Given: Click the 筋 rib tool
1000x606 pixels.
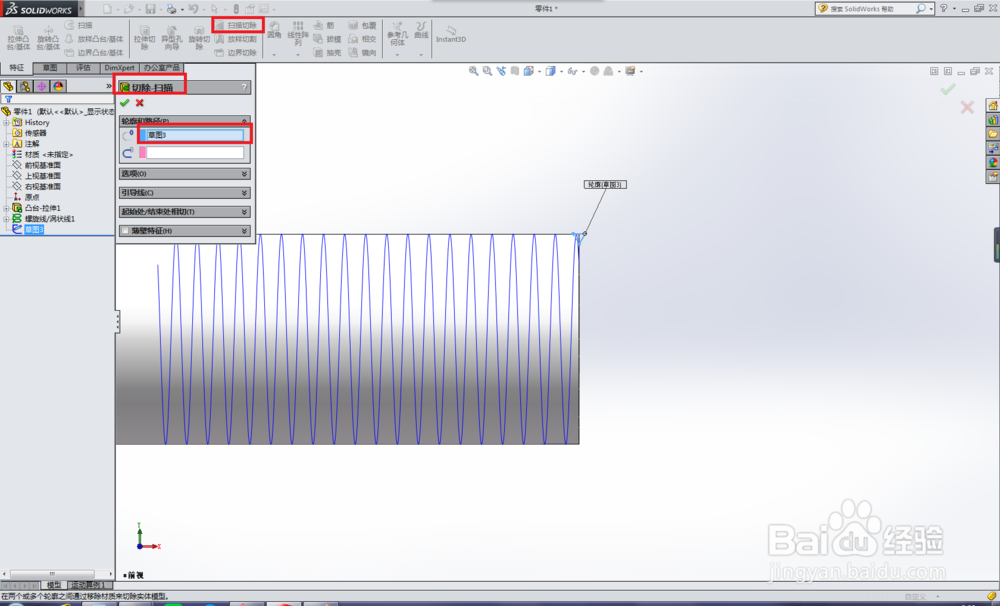Looking at the screenshot, I should click(325, 26).
